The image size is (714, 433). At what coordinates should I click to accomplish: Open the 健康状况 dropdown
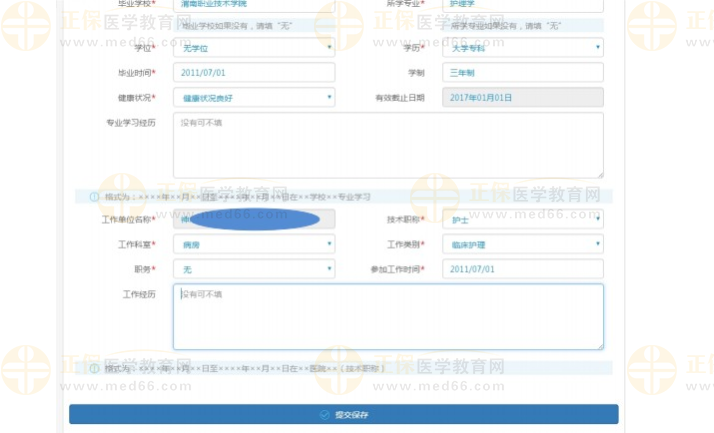click(254, 98)
